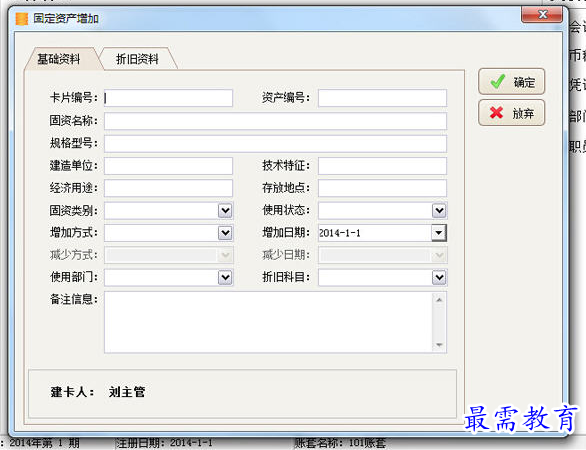Expand the 使用部门 dropdown list
This screenshot has width=586, height=450.
225,277
